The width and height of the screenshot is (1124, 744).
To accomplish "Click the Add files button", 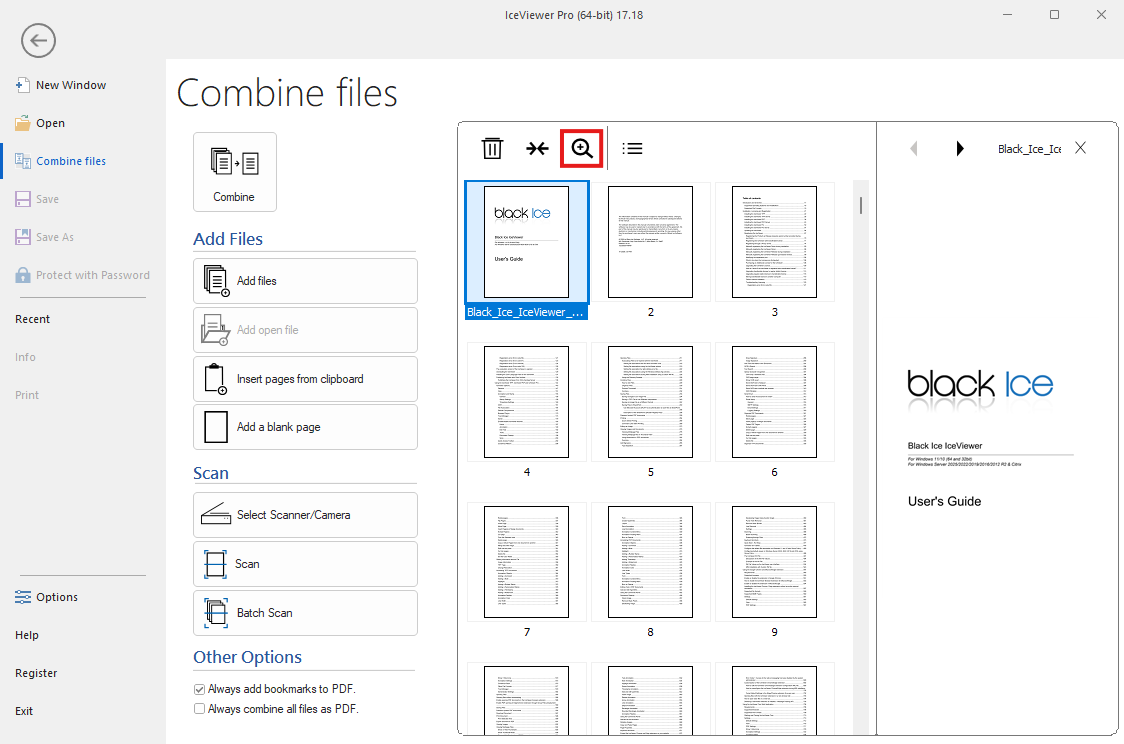I will point(305,281).
